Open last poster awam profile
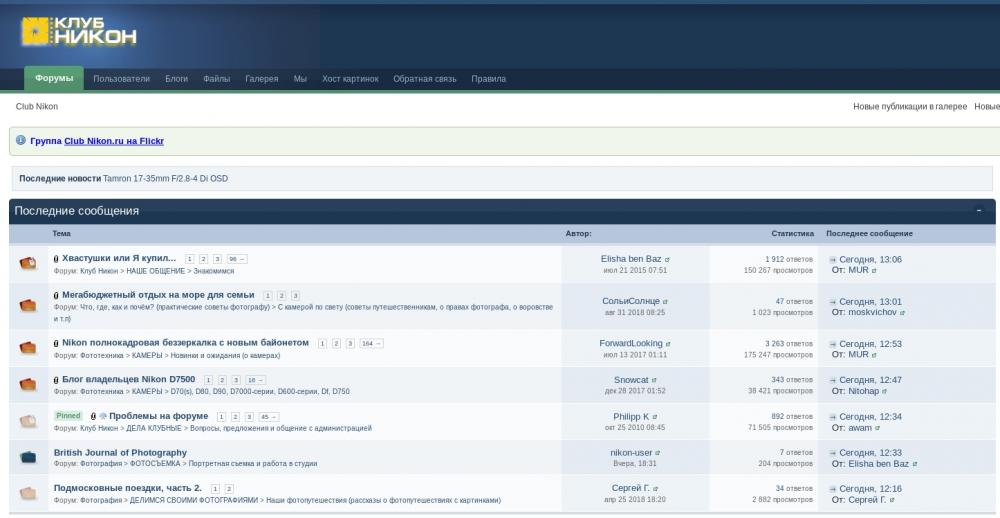 [x=860, y=427]
